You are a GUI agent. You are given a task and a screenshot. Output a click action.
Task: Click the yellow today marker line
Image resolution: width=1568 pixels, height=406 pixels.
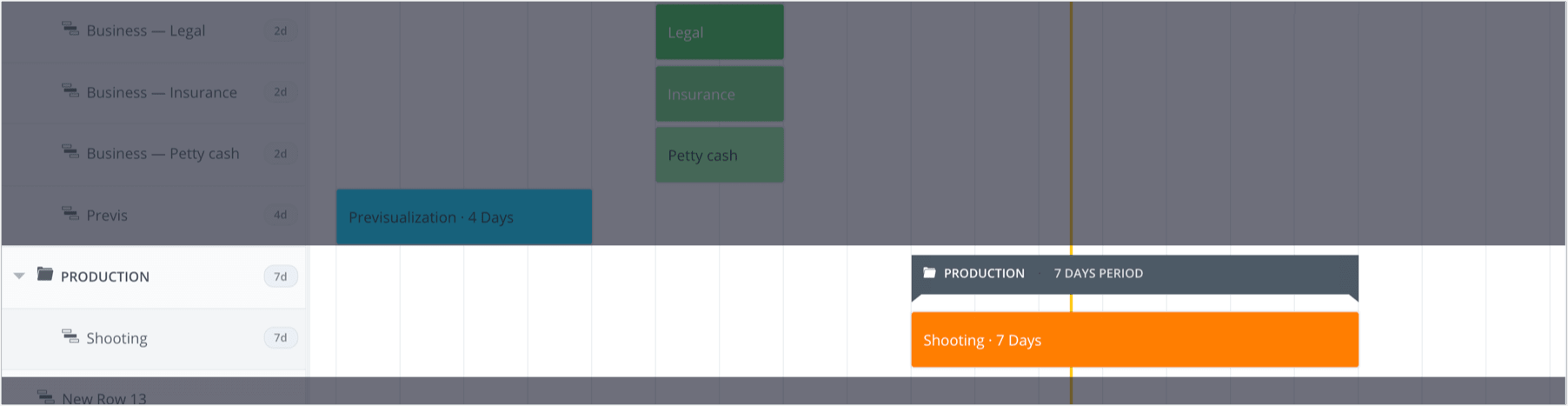coord(1071,203)
